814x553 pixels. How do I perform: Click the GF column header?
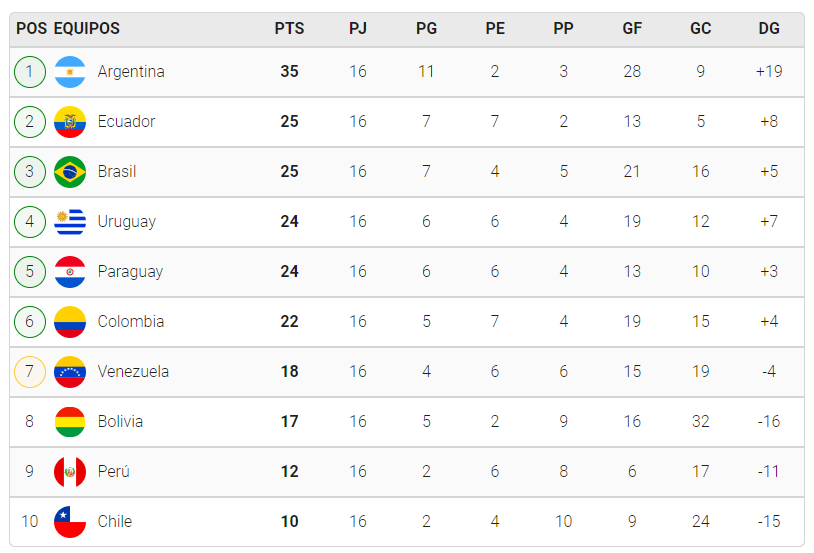tap(632, 28)
